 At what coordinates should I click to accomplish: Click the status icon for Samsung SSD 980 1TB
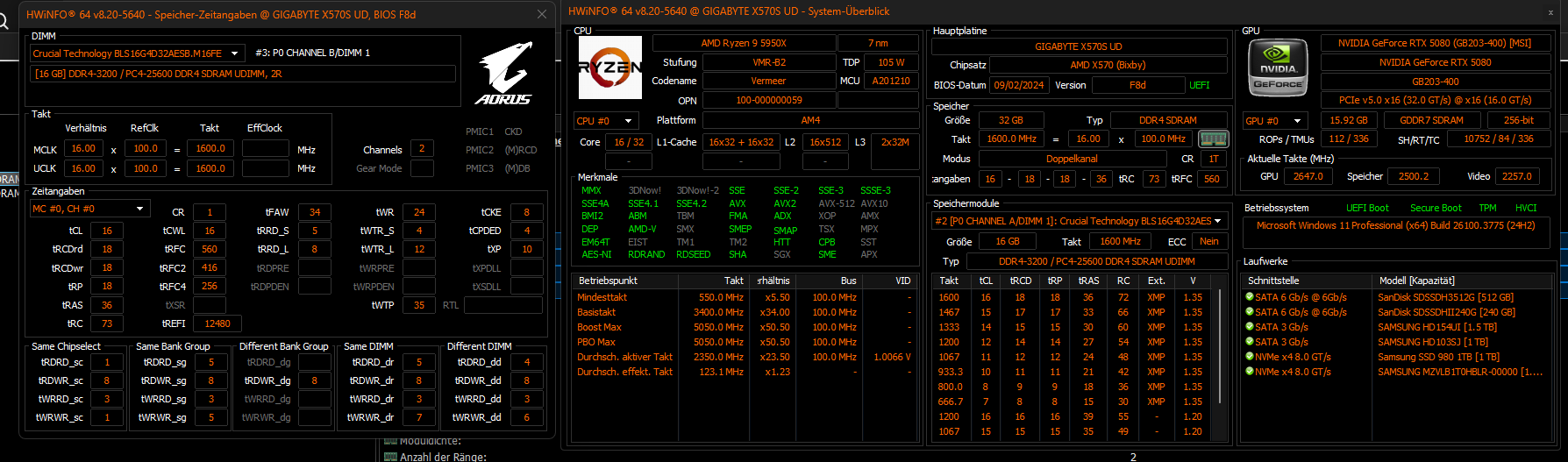coord(1249,357)
